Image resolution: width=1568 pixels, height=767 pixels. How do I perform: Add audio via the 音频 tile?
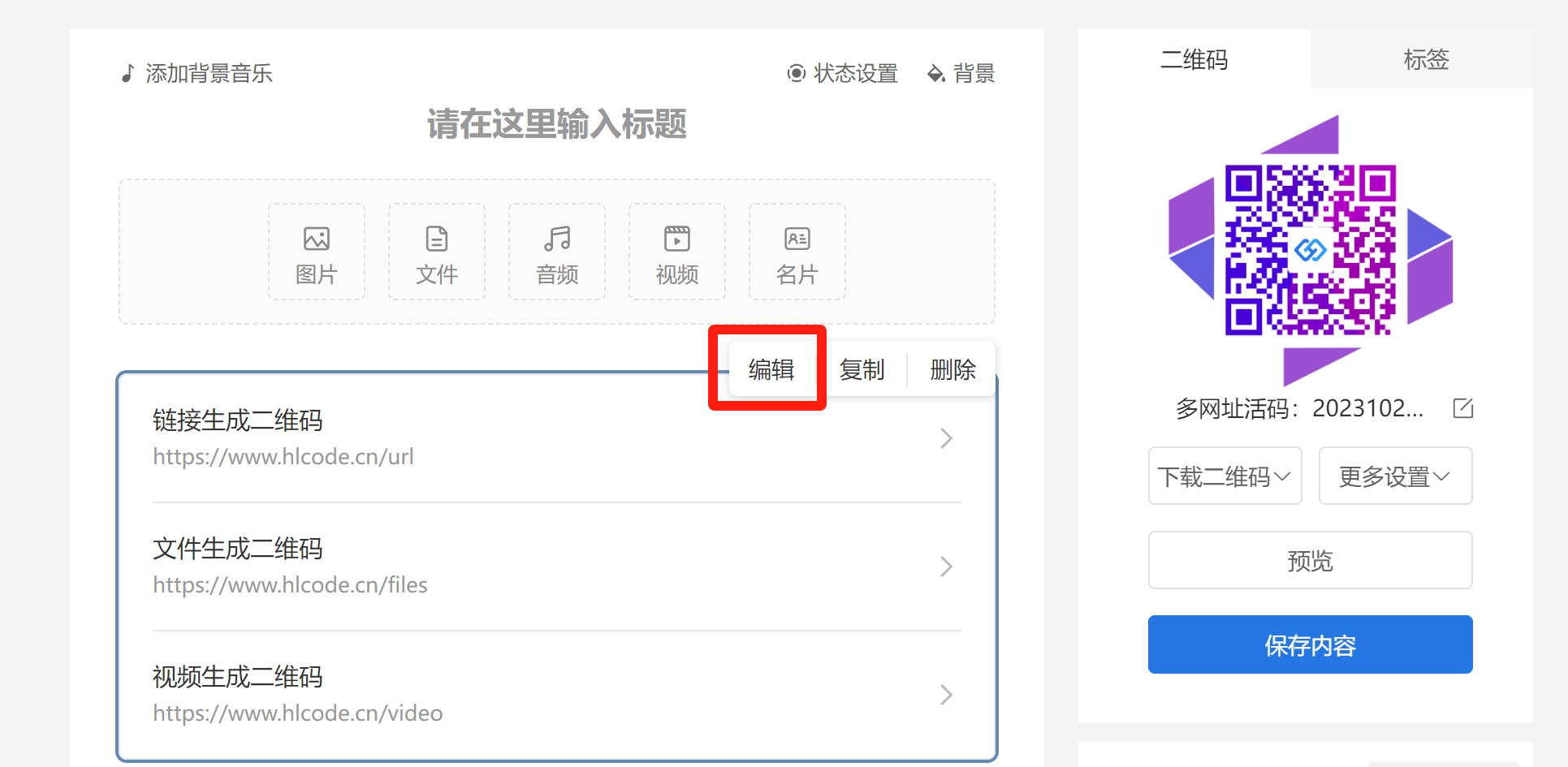pyautogui.click(x=557, y=252)
